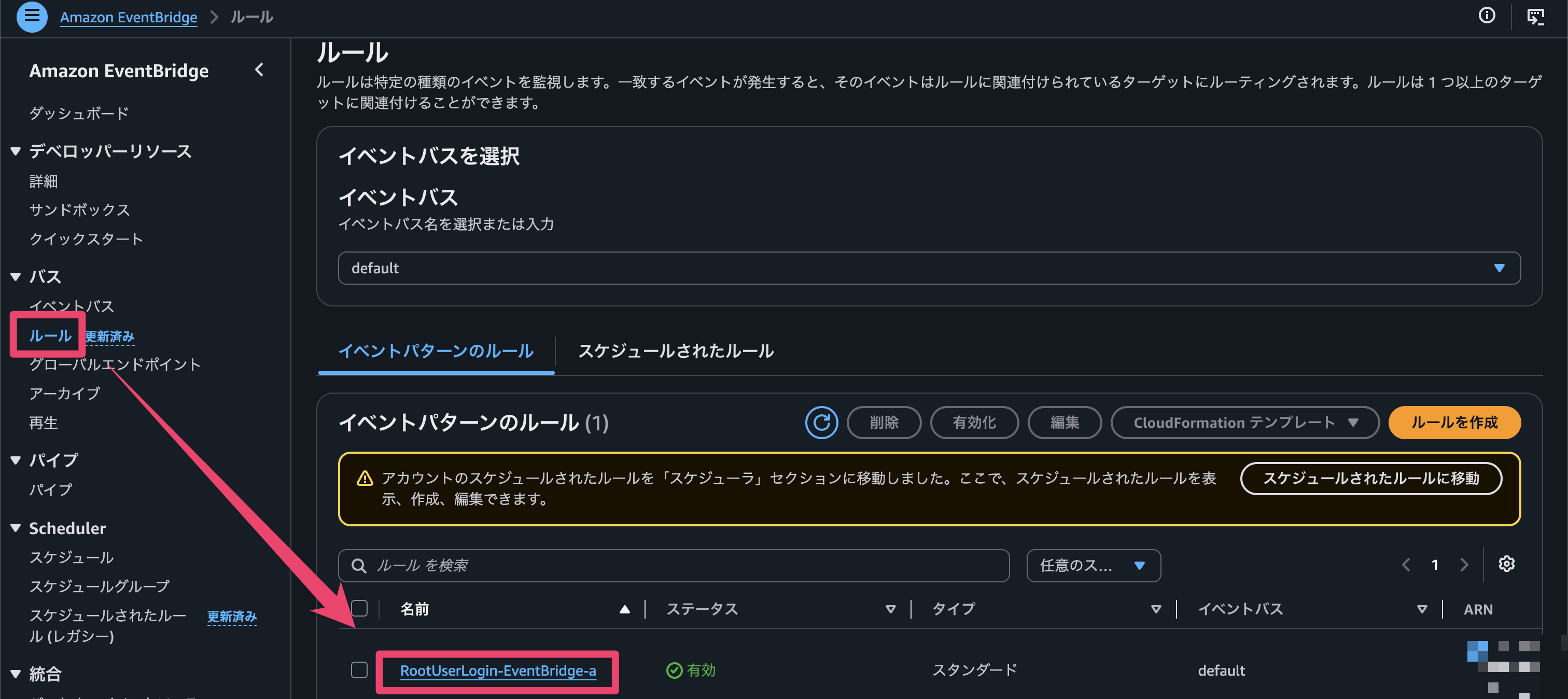Open the 任意のス... status filter dropdown
Screen dimensions: 1568x699
[x=1093, y=566]
